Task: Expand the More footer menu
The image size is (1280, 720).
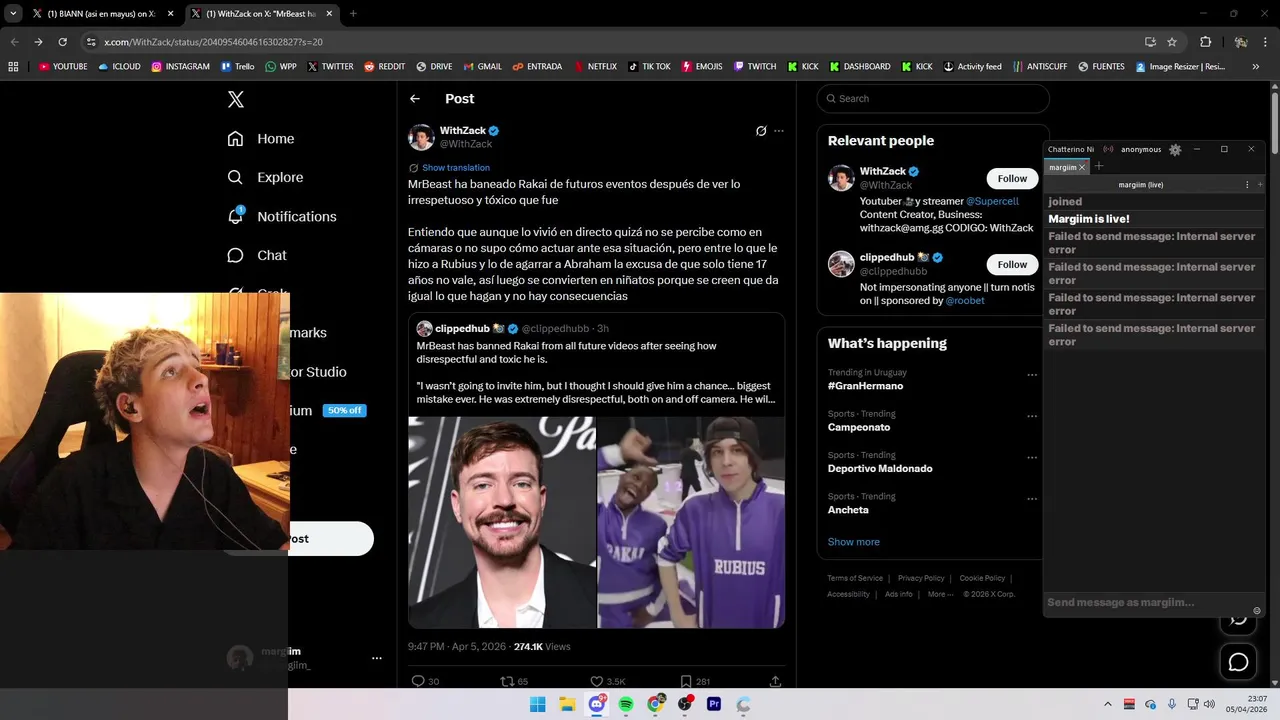Action: pyautogui.click(x=940, y=594)
